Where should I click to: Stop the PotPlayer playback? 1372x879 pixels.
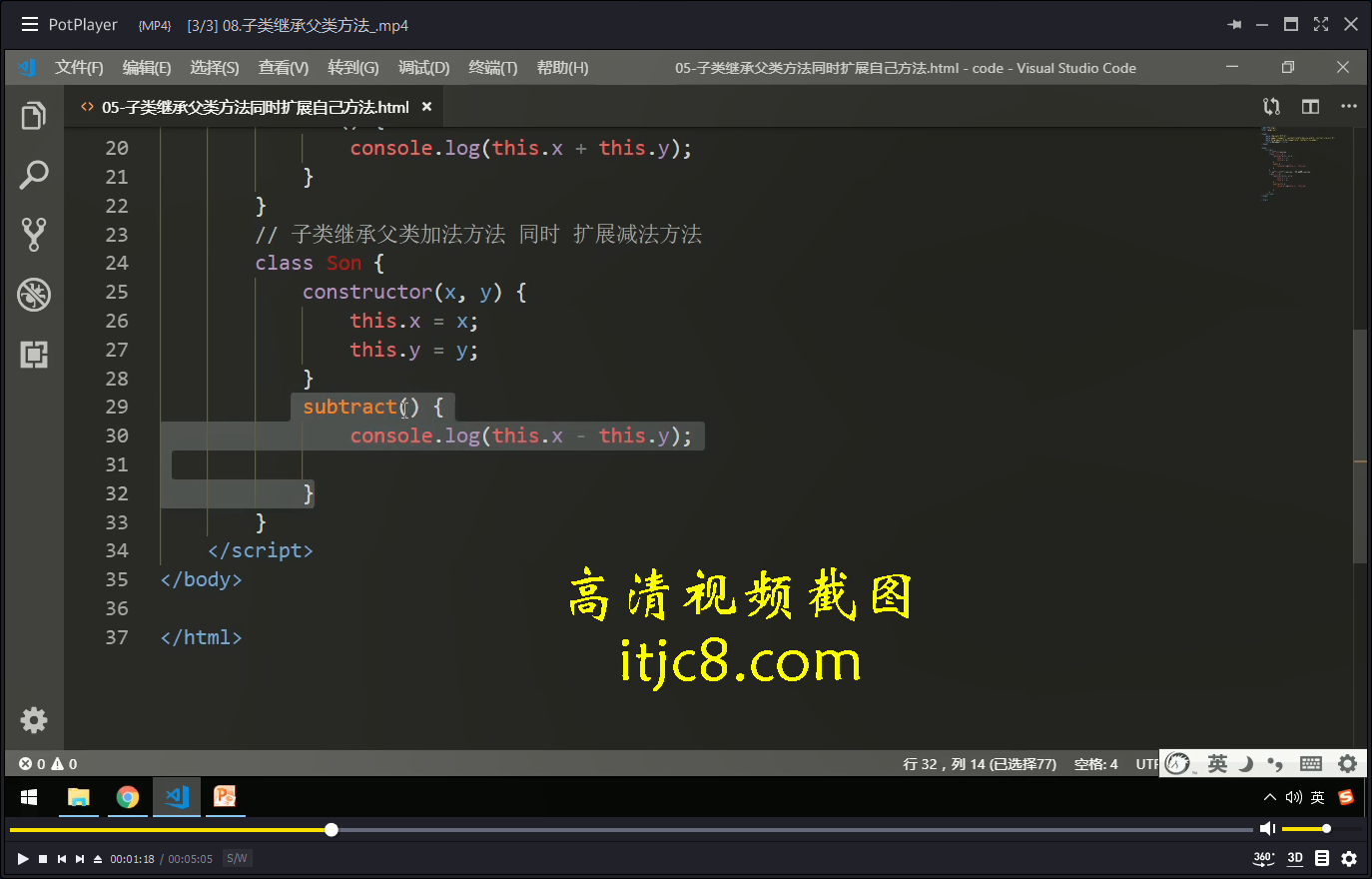(x=43, y=859)
